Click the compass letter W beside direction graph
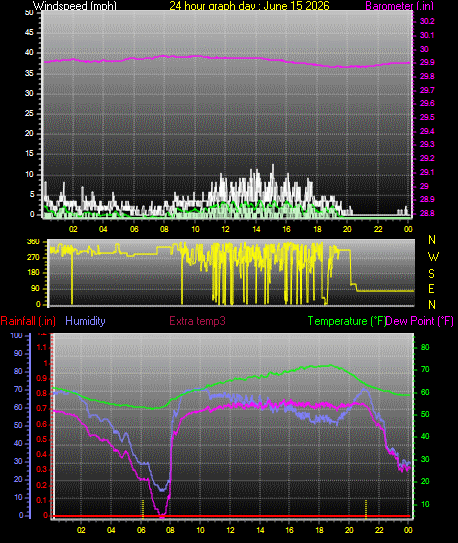458x543 pixels. pos(433,257)
